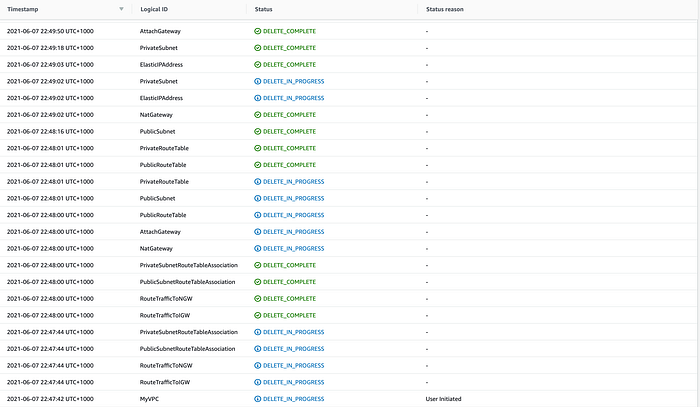
Task: Select PrivateSubnetRouteTableAssociation DELETE_COMPLETE row name
Action: click(x=189, y=265)
